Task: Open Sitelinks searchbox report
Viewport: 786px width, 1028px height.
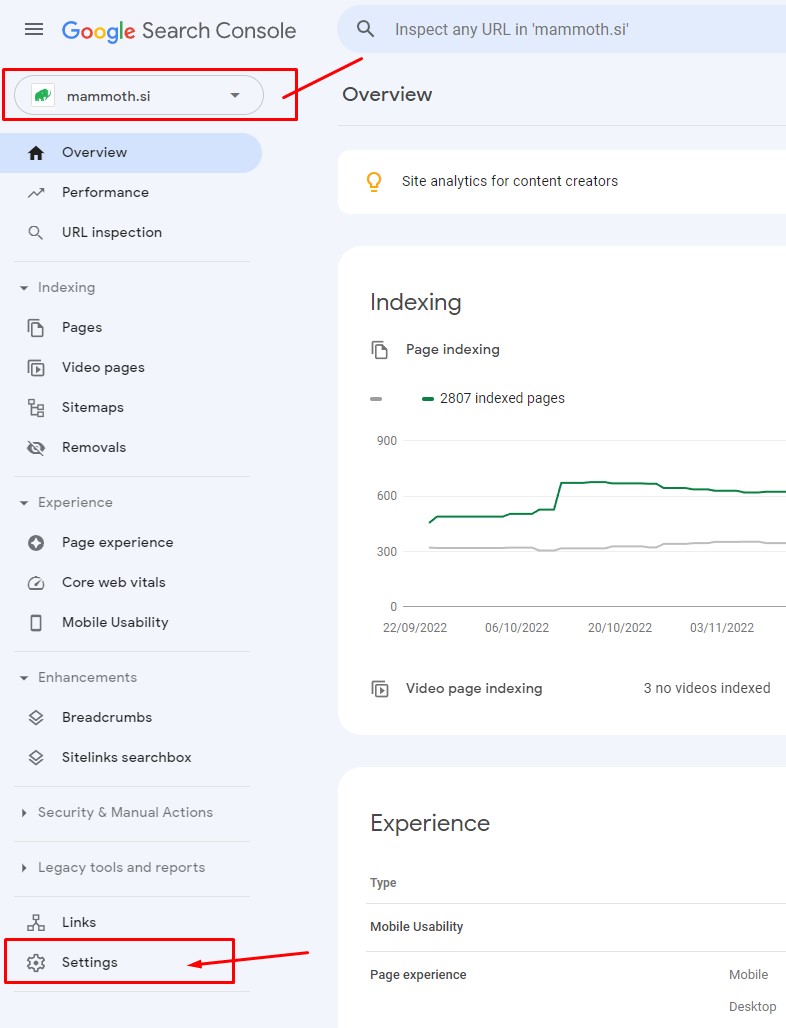Action: 130,757
